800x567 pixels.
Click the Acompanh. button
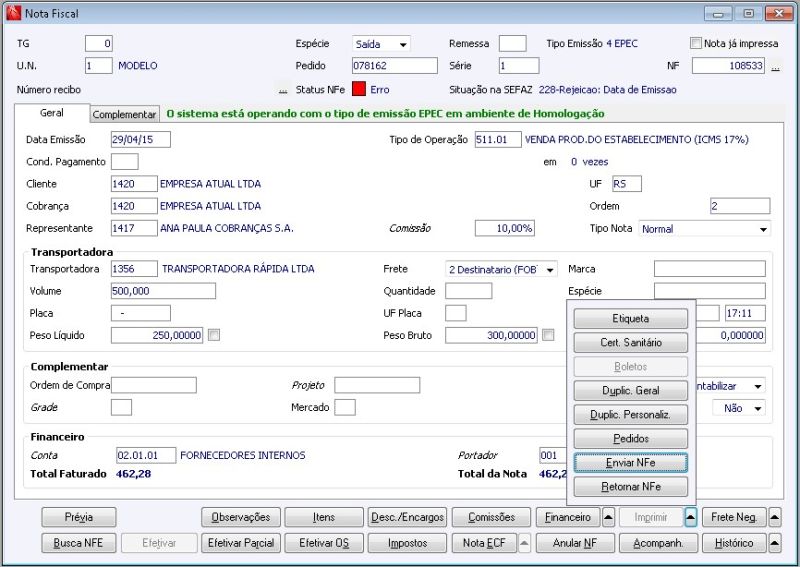click(658, 543)
